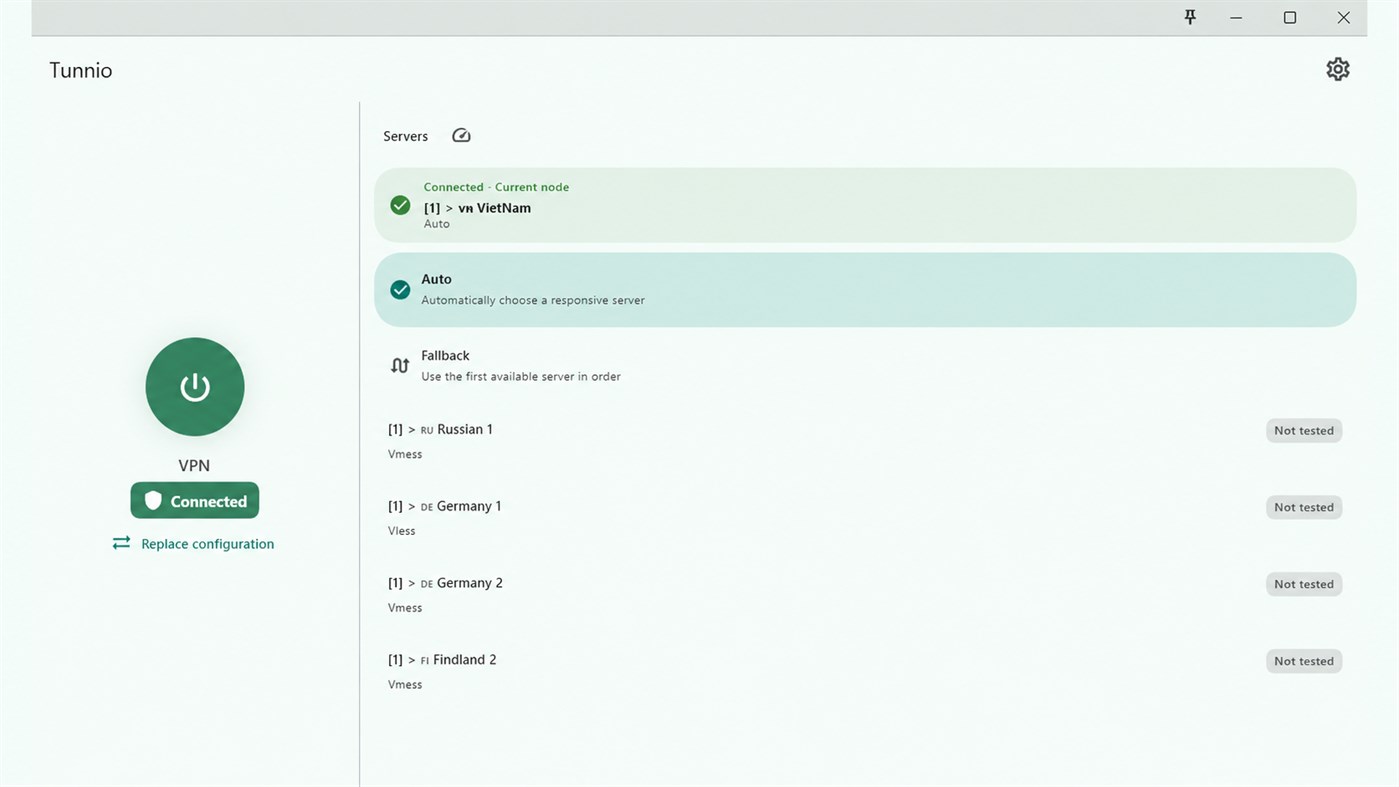Click the shield icon in Connected button
This screenshot has height=787, width=1399.
point(153,501)
